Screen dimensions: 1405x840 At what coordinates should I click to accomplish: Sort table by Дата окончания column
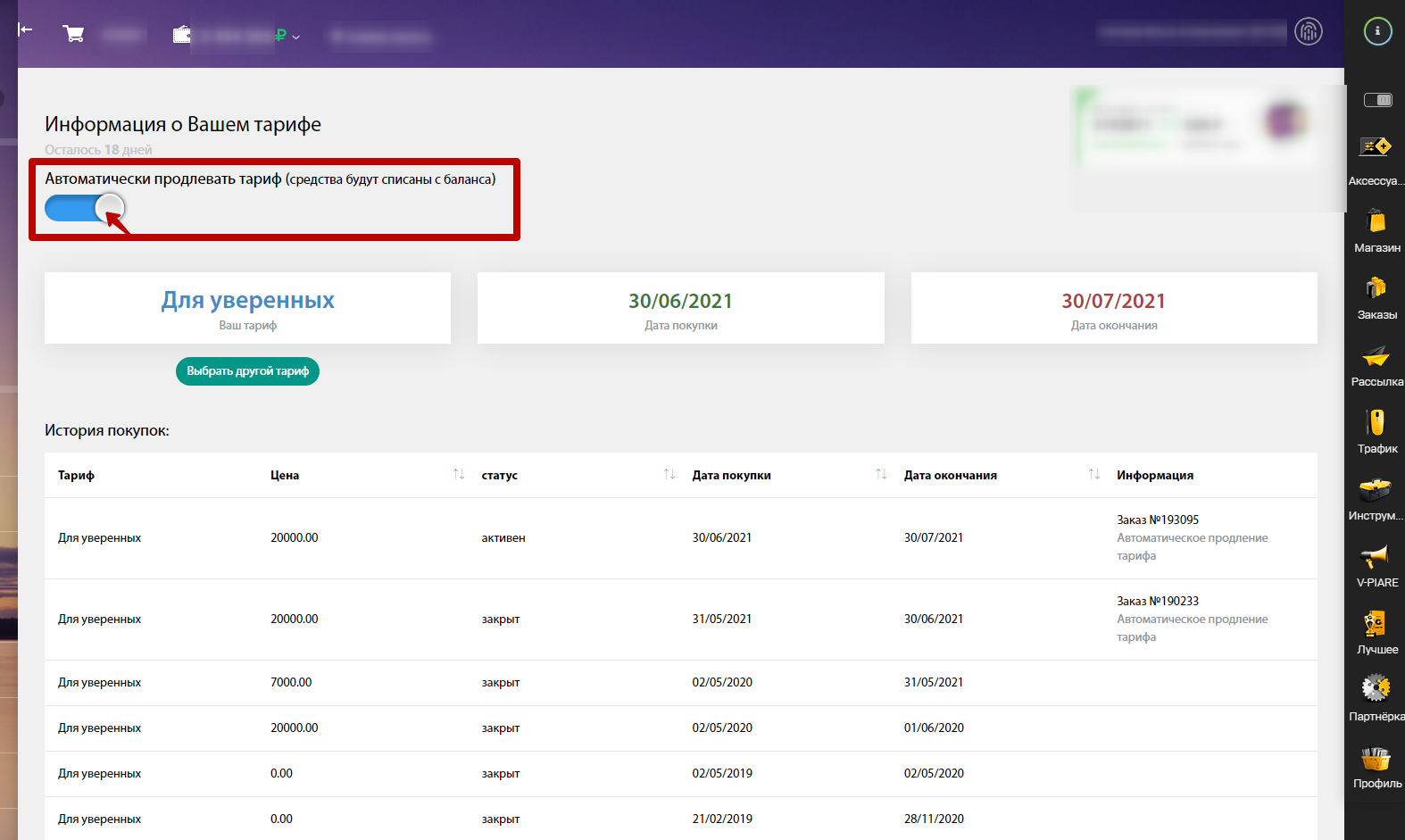[1093, 474]
